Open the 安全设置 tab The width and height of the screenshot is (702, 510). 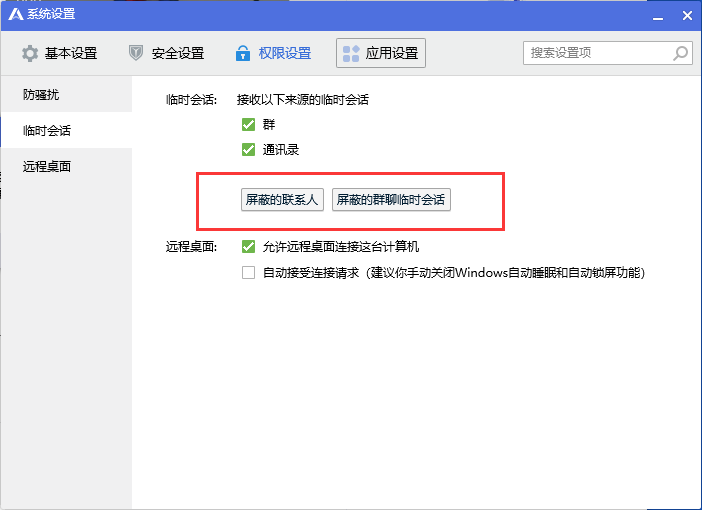[166, 53]
